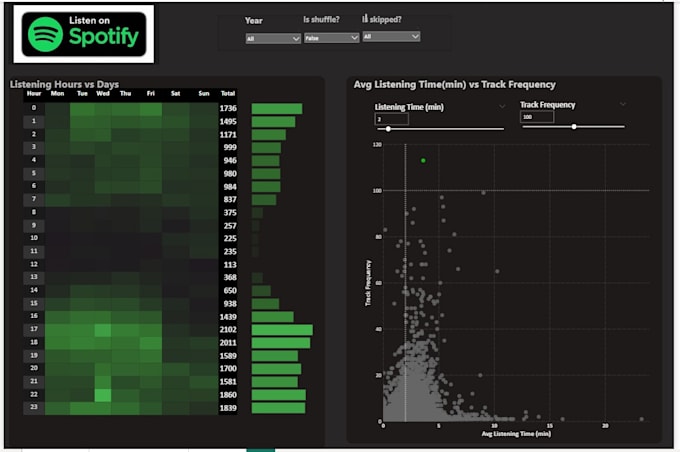Click the hour 17 row label

[34, 329]
